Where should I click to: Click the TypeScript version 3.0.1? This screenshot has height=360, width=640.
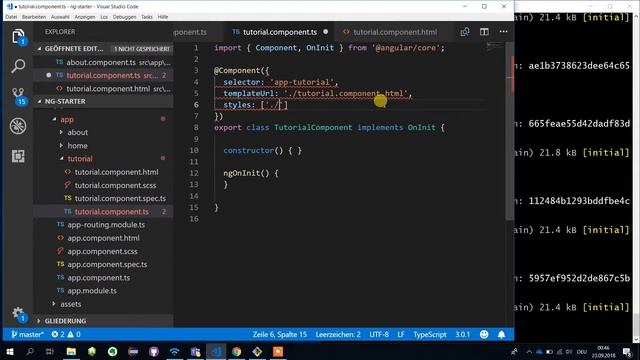[462, 334]
